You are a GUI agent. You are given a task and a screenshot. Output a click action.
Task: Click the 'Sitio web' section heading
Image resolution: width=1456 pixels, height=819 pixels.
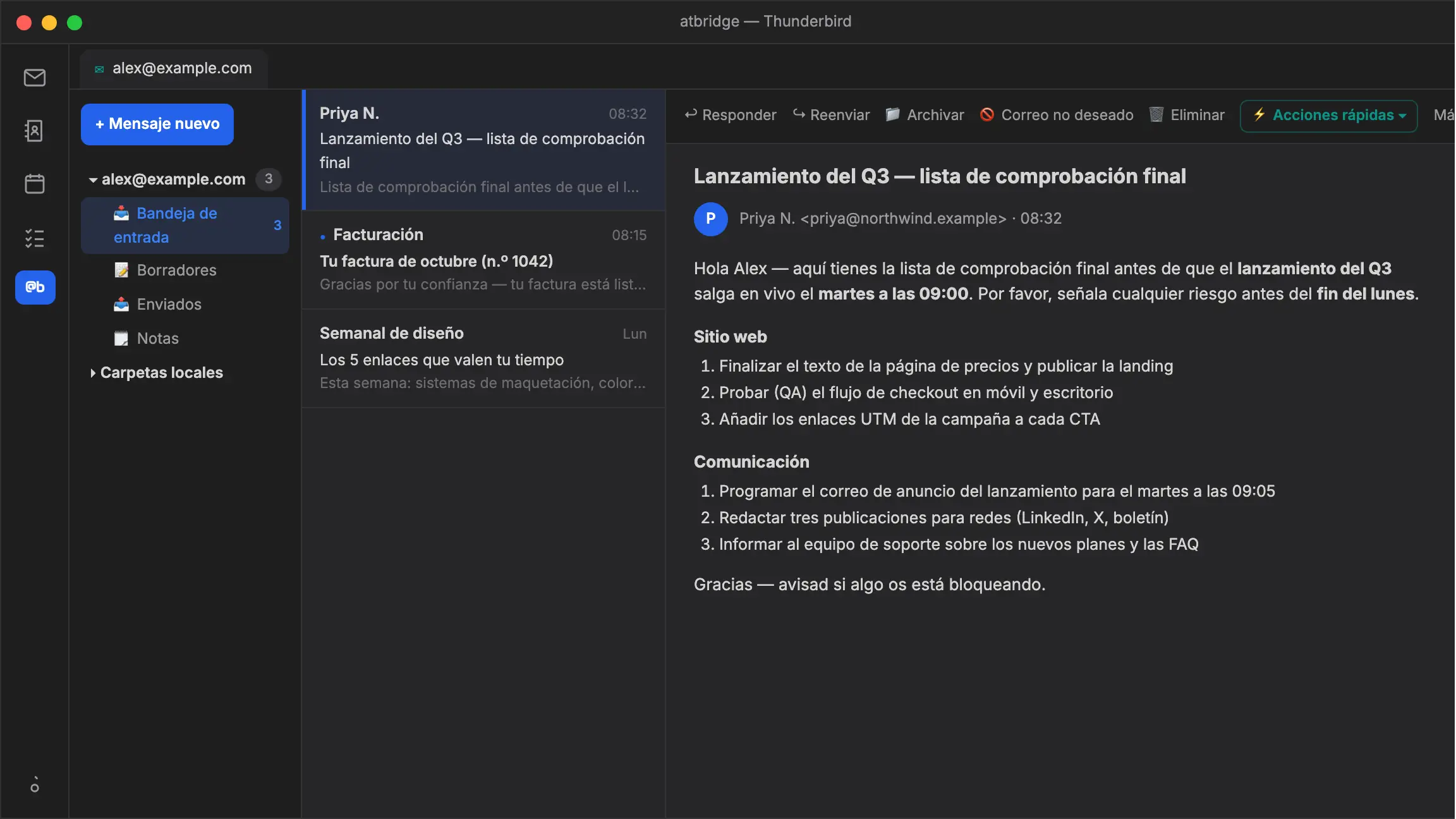730,337
